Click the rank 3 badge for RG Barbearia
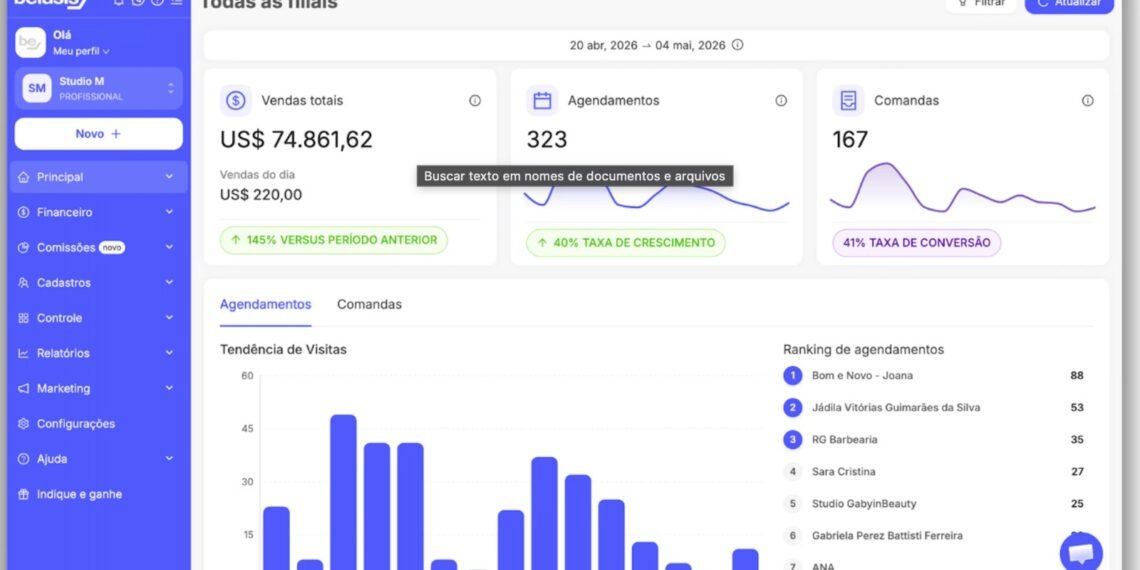 [x=792, y=440]
